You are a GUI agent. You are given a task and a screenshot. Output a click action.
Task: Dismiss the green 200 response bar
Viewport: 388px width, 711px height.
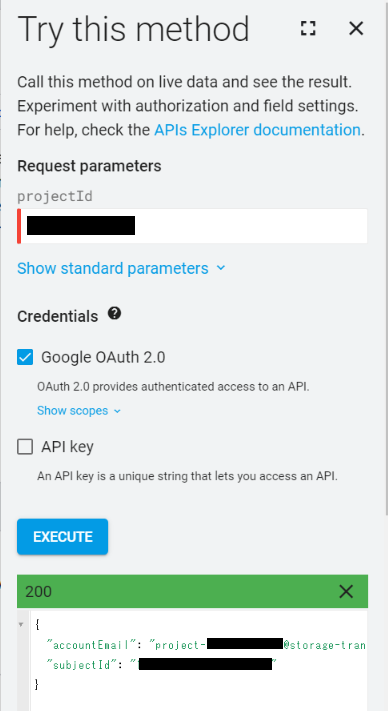tap(346, 591)
